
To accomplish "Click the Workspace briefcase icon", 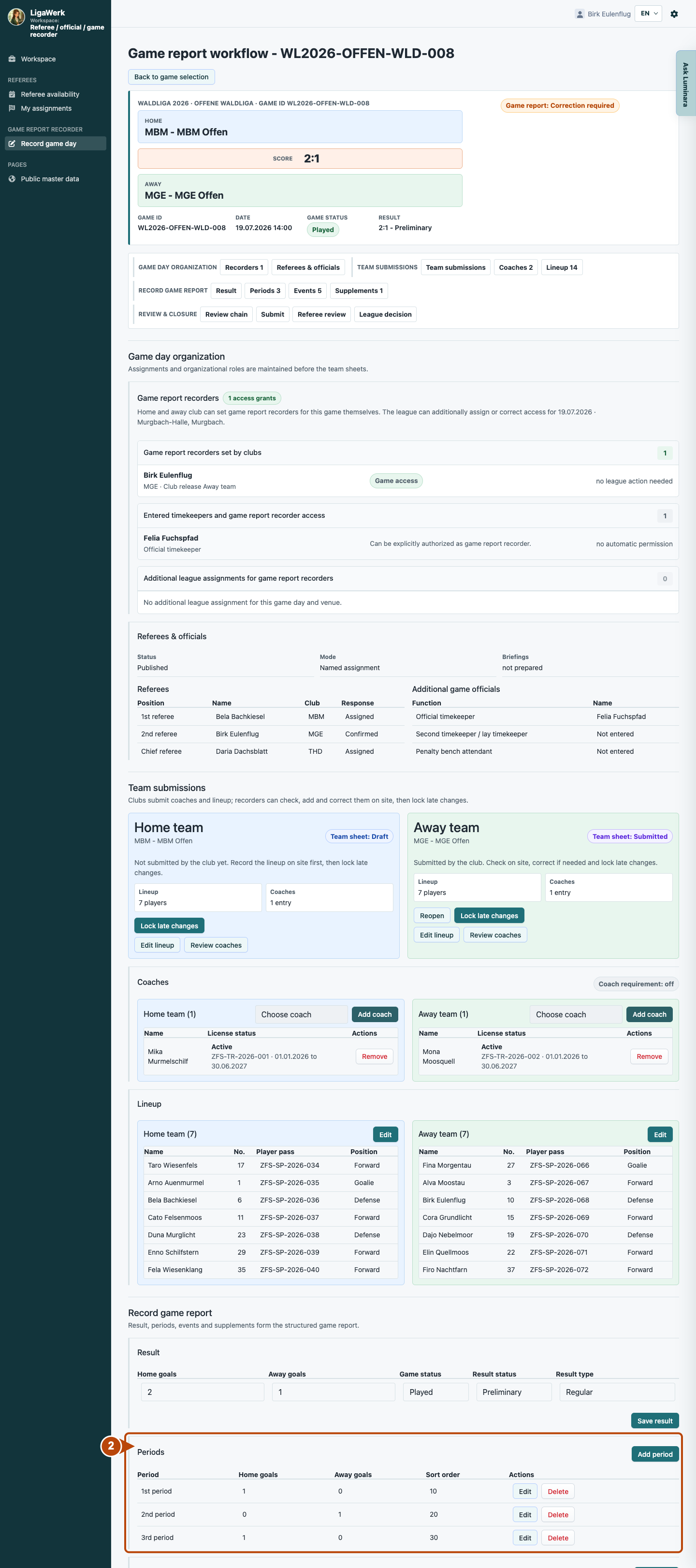I will (x=12, y=59).
